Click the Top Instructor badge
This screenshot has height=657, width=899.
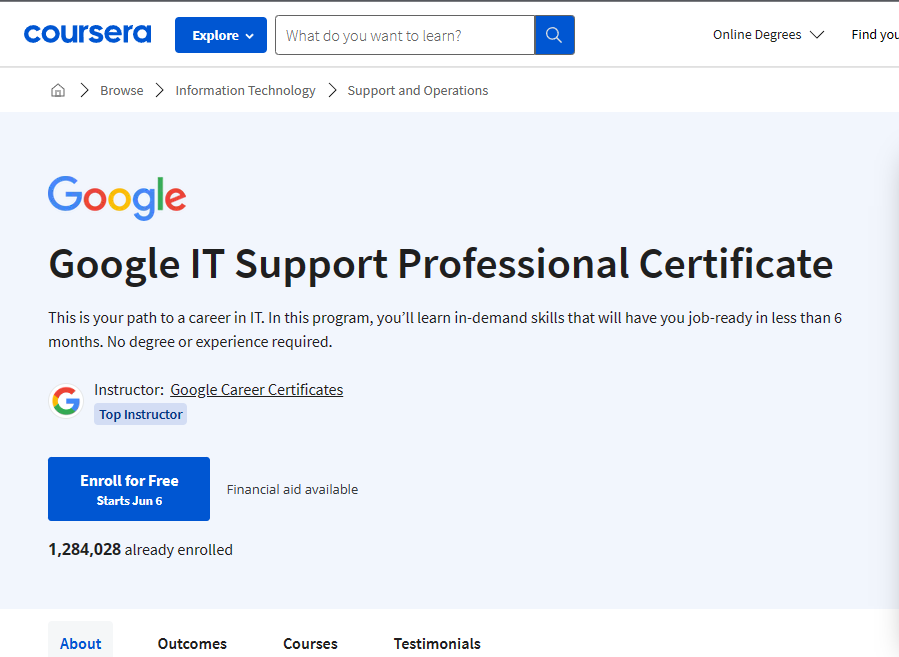(x=140, y=414)
